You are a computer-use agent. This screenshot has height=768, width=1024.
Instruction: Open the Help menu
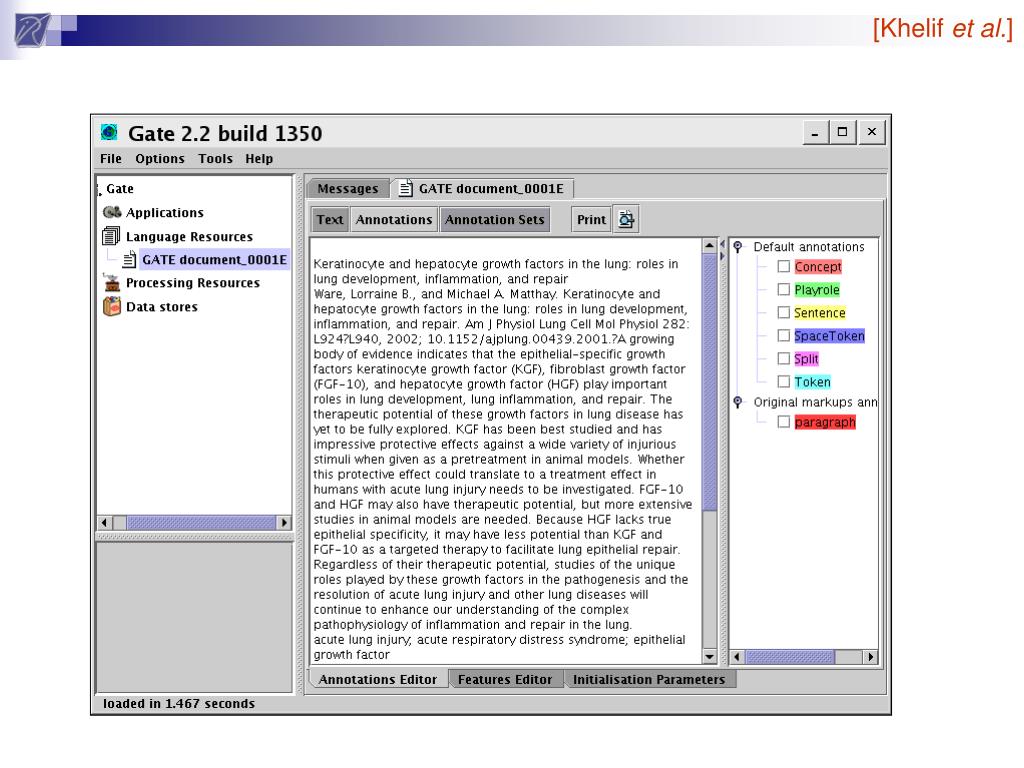[259, 159]
